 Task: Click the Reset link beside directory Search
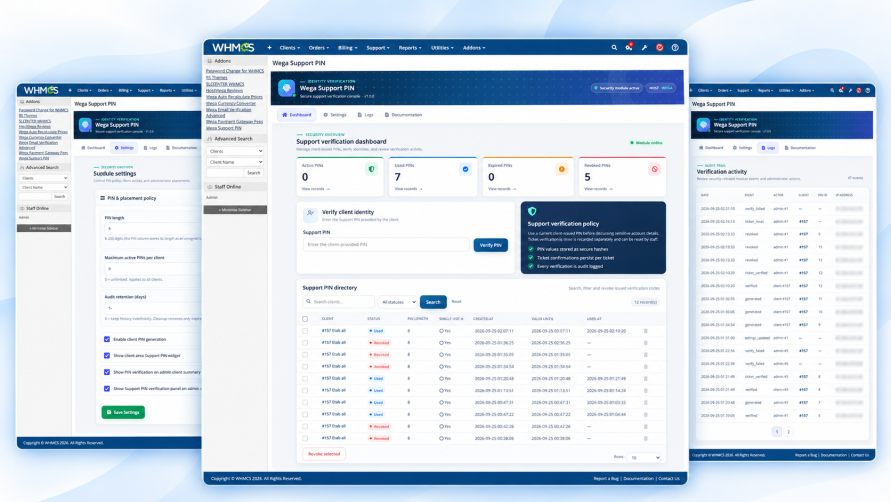click(x=456, y=302)
